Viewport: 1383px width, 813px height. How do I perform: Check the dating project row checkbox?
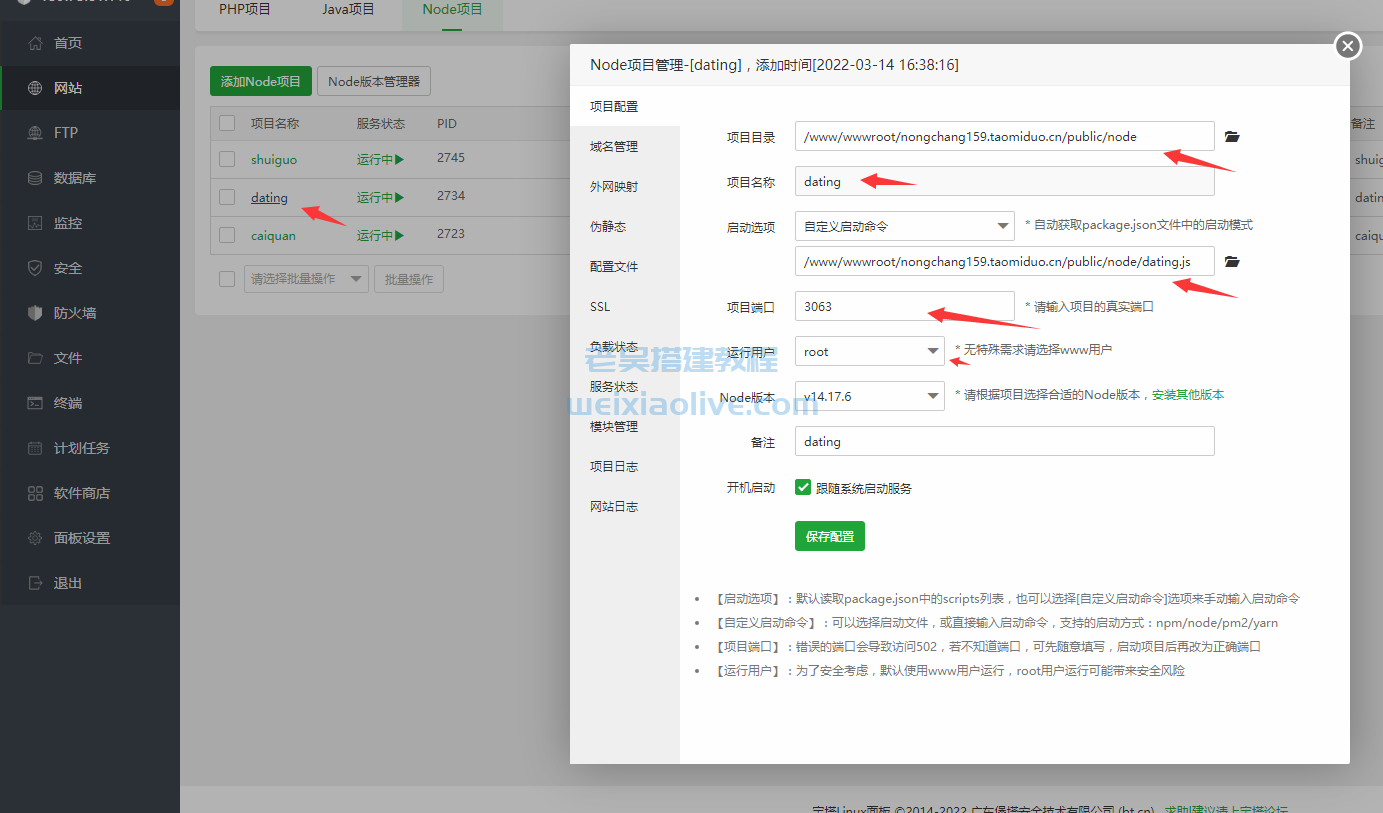pyautogui.click(x=227, y=197)
